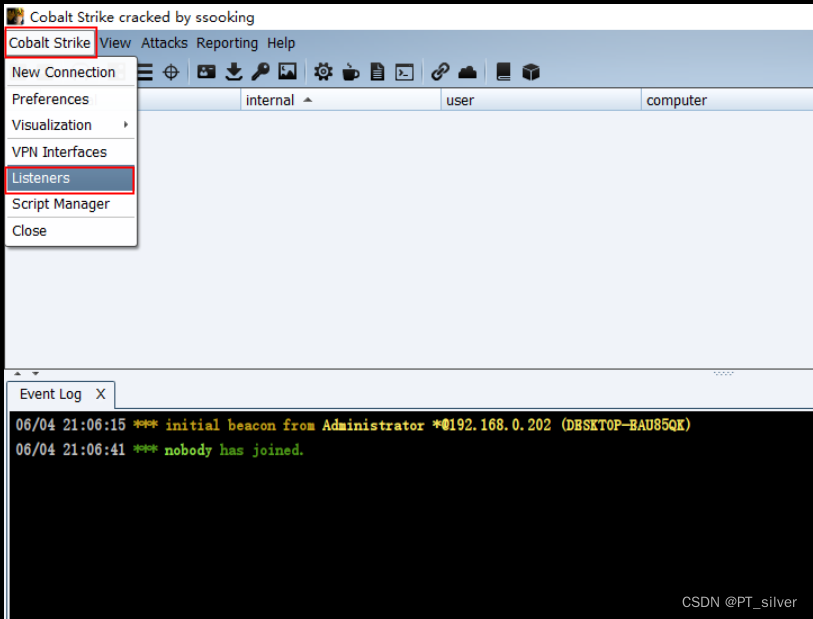Collapse the split pane with up arrow
This screenshot has height=619, width=813.
click(18, 373)
